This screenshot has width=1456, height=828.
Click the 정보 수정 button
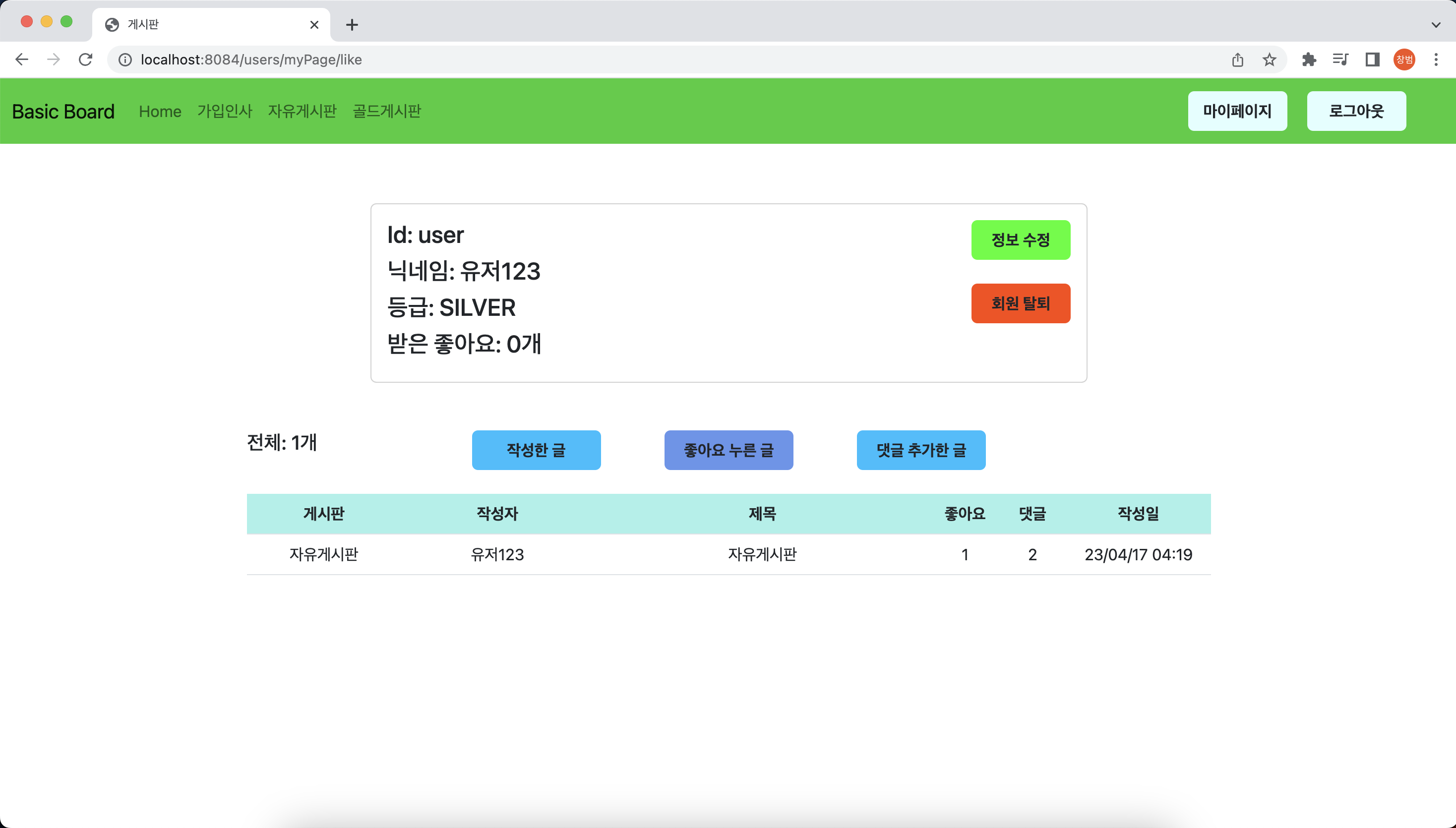(x=1020, y=240)
